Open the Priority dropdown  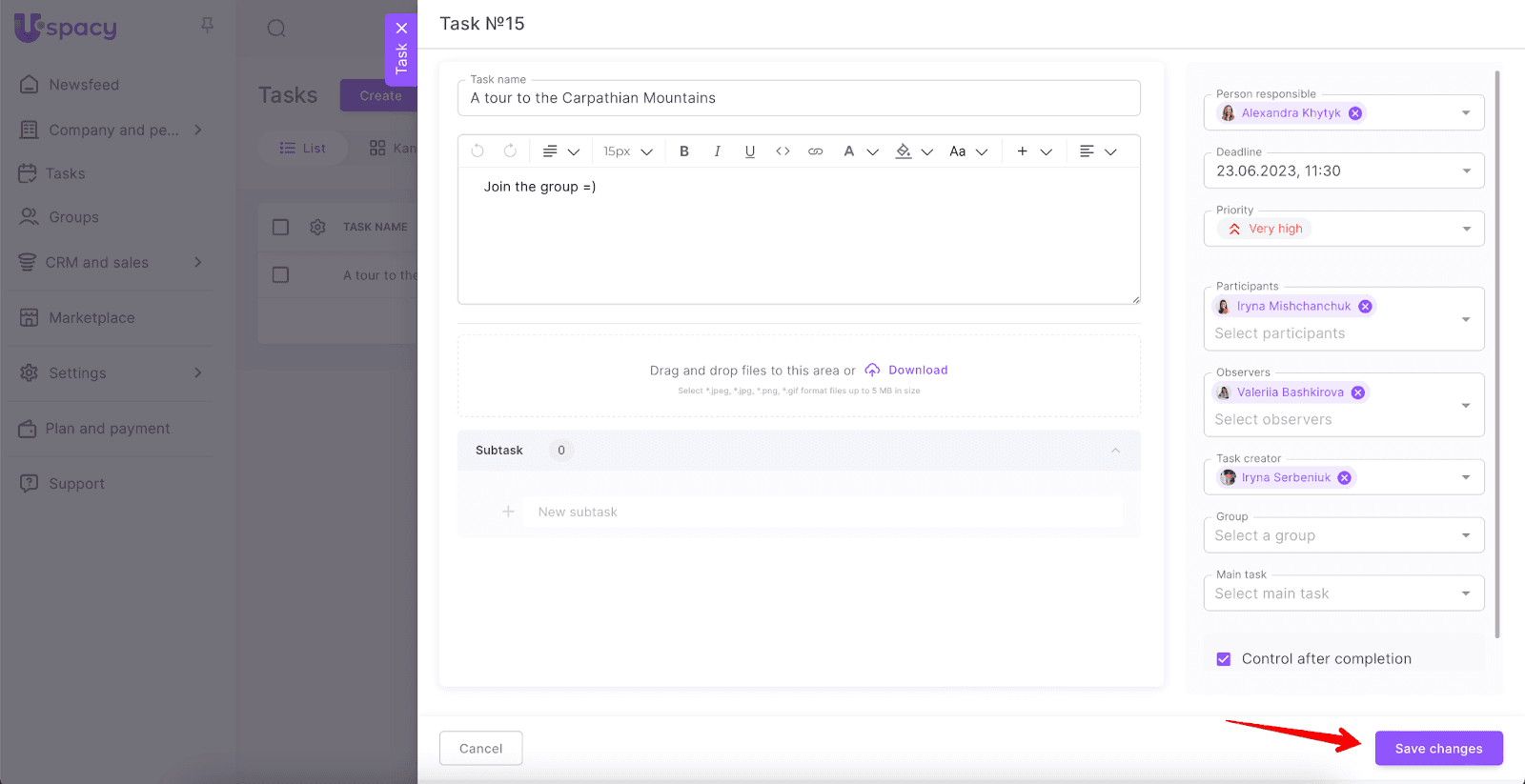pyautogui.click(x=1466, y=229)
